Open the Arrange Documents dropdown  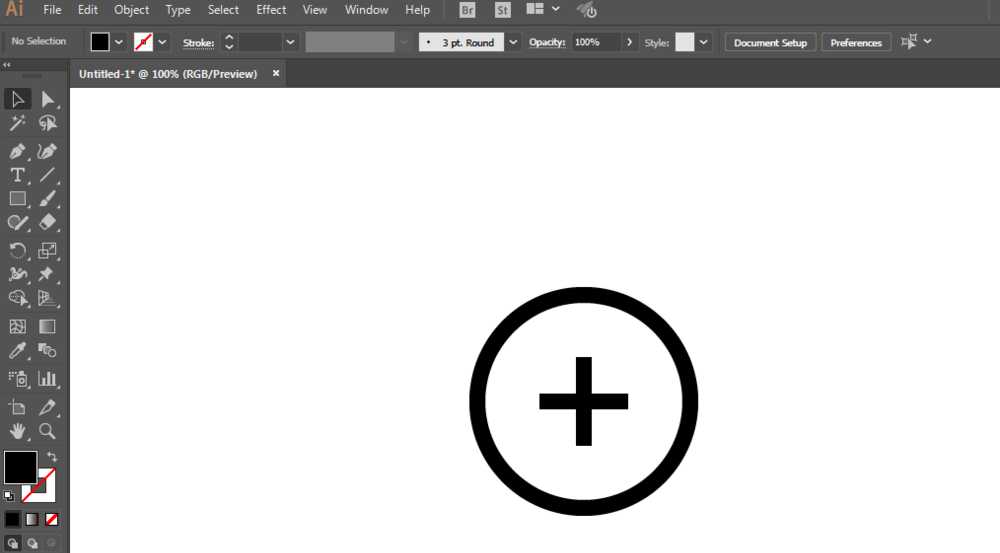pos(543,9)
